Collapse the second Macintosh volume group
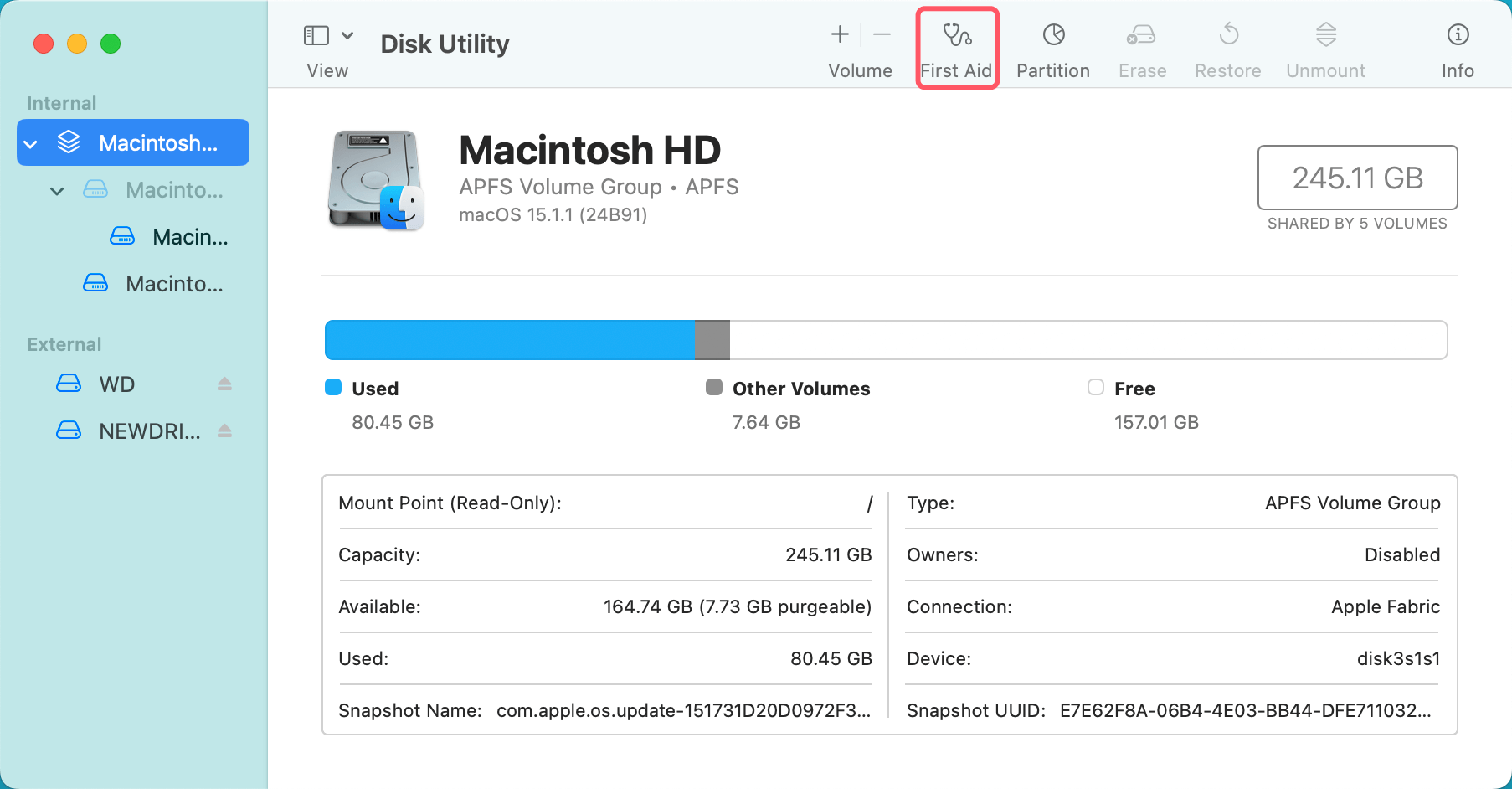The image size is (1512, 789). point(57,190)
